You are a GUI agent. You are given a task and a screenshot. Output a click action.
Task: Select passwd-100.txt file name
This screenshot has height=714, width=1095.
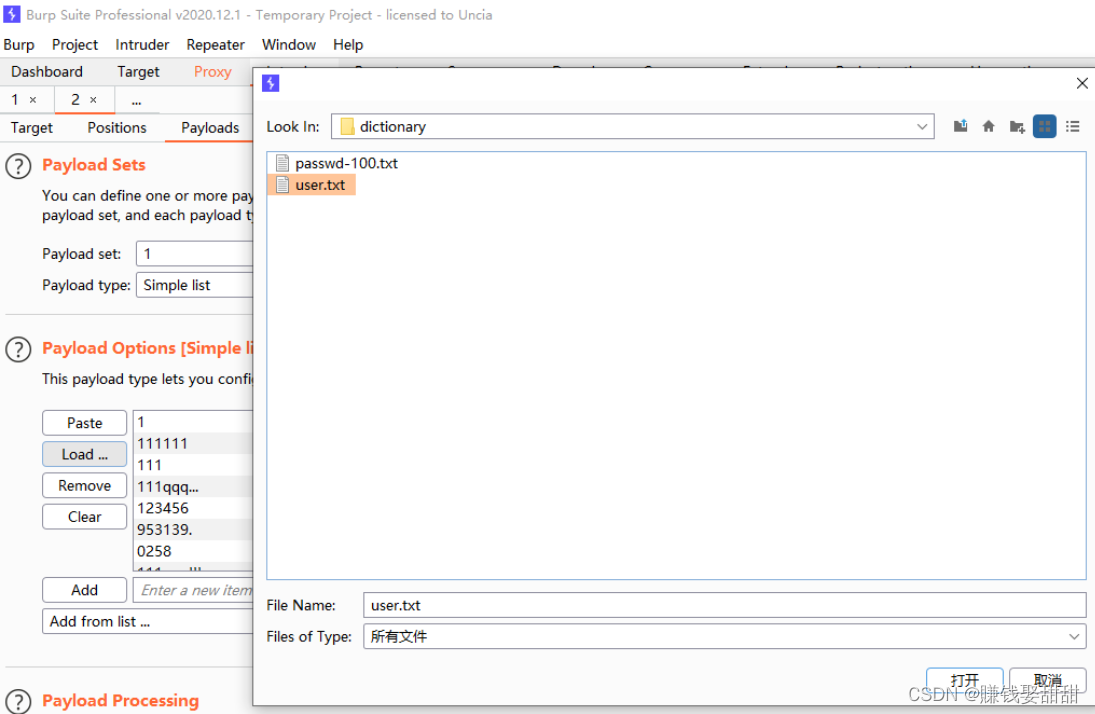346,163
